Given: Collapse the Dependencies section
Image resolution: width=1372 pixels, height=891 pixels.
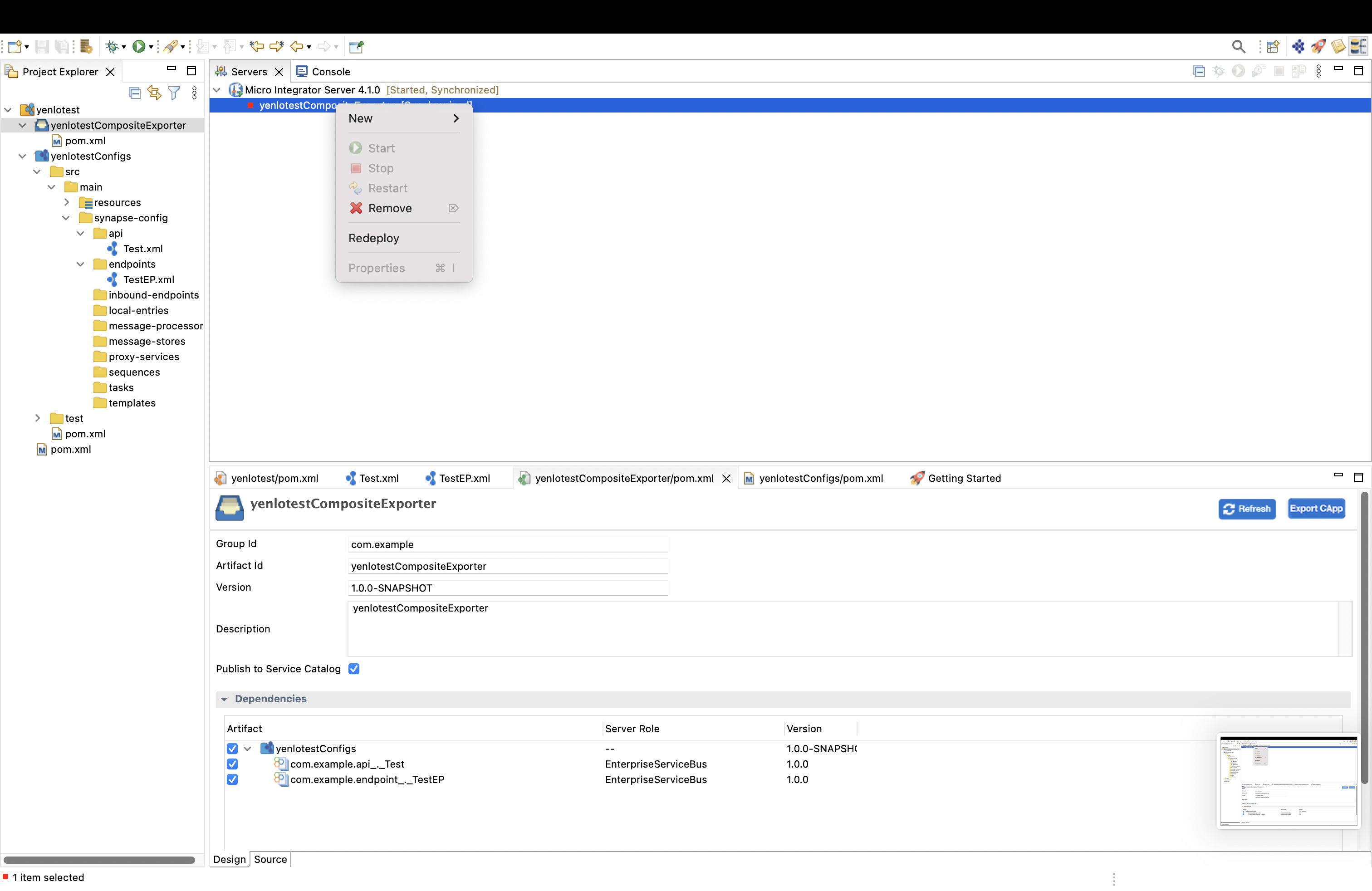Looking at the screenshot, I should click(x=224, y=699).
